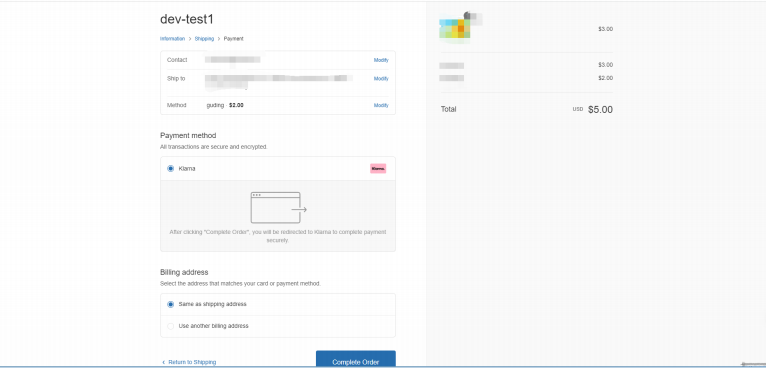Image resolution: width=766 pixels, height=369 pixels.
Task: Click Modify link for Ship to
Action: (x=381, y=79)
